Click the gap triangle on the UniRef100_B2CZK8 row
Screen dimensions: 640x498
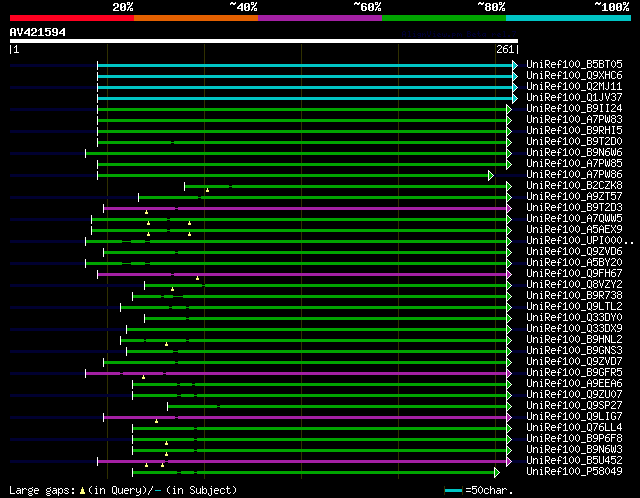coord(207,190)
